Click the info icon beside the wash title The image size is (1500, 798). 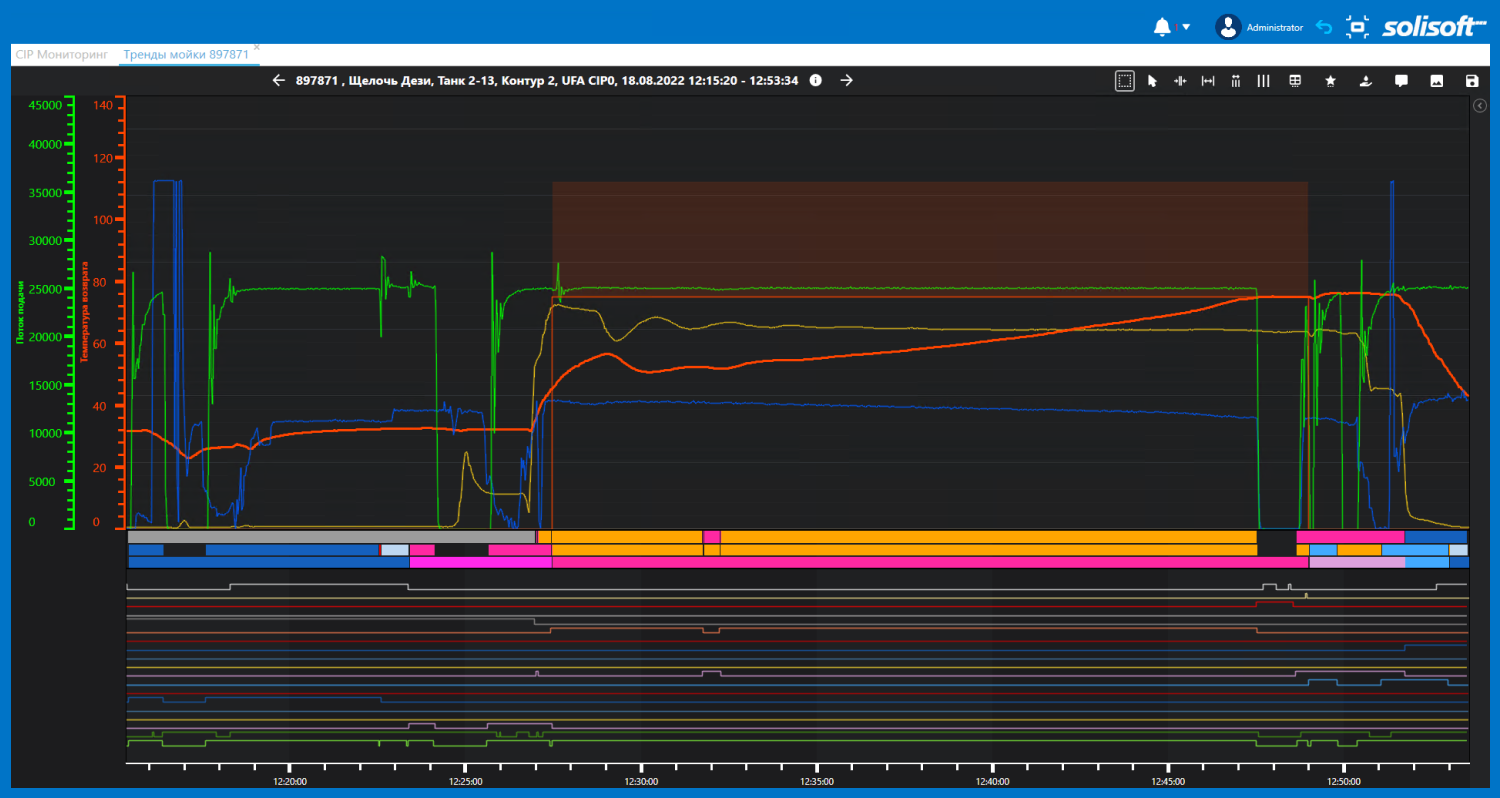tap(816, 81)
